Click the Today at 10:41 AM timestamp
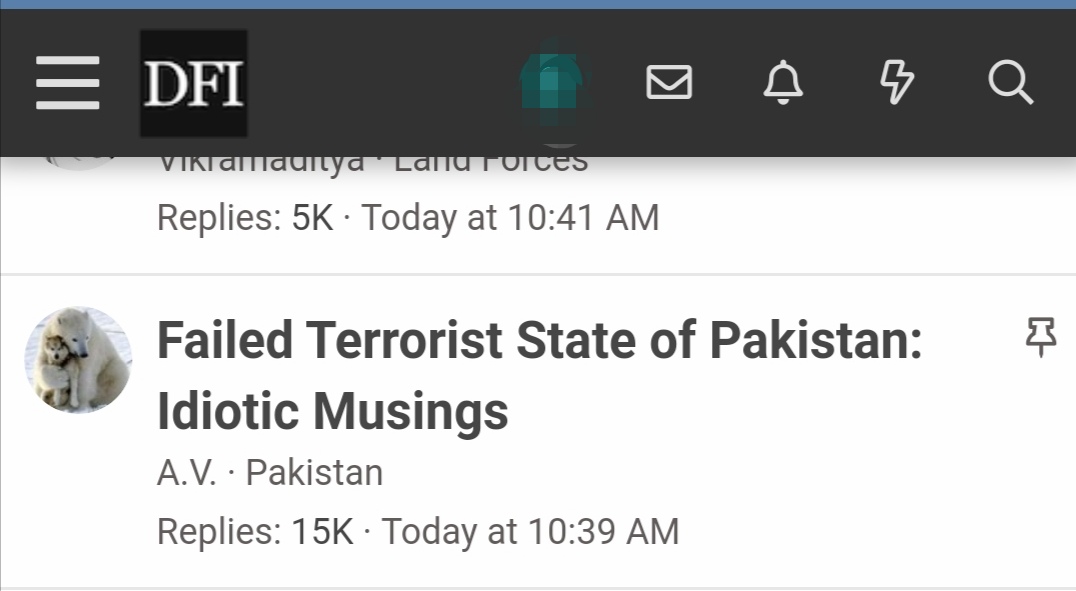Screen dimensions: 1076x591 pyautogui.click(x=511, y=218)
